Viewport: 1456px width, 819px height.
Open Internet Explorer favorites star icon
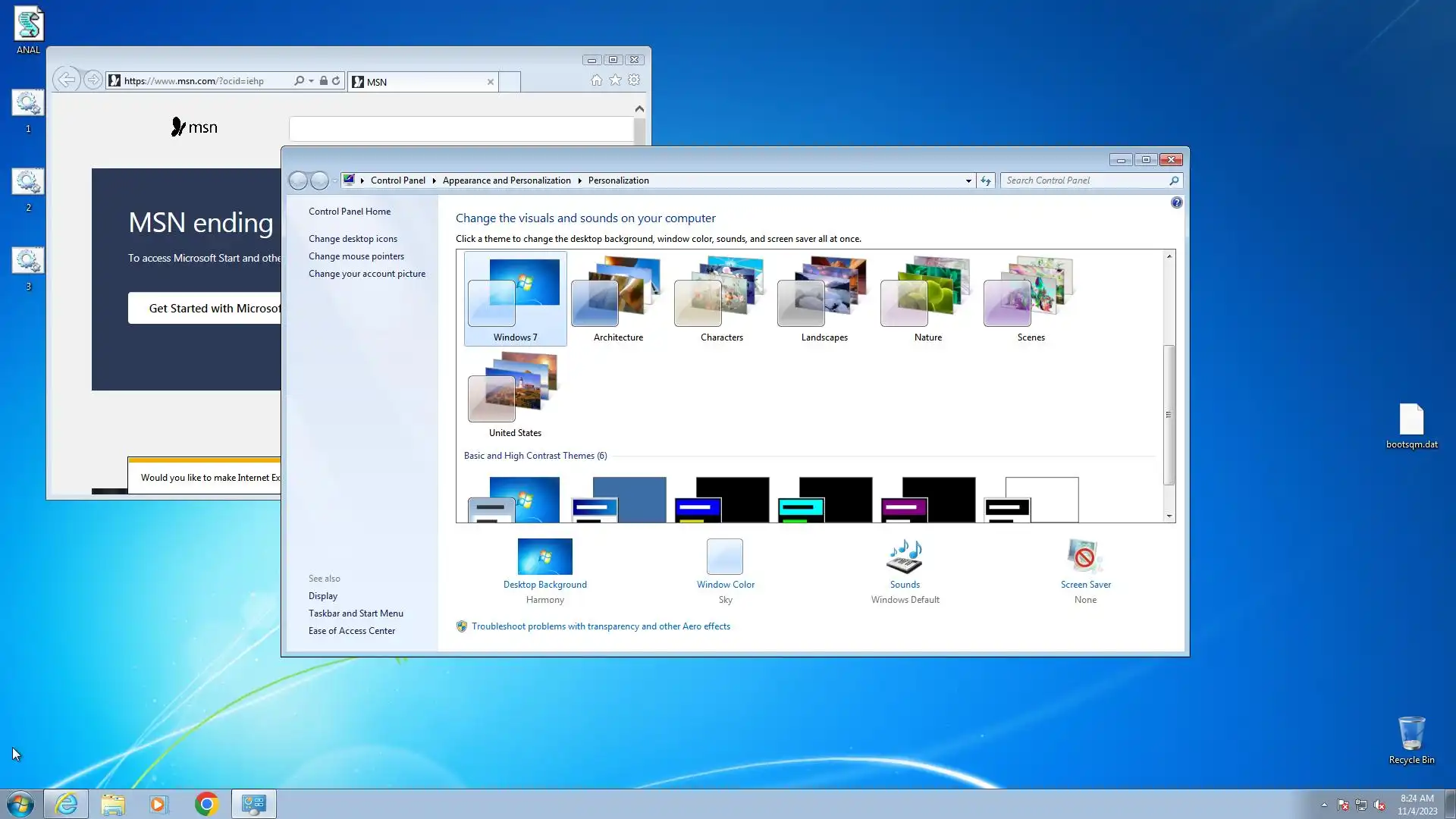coord(615,80)
